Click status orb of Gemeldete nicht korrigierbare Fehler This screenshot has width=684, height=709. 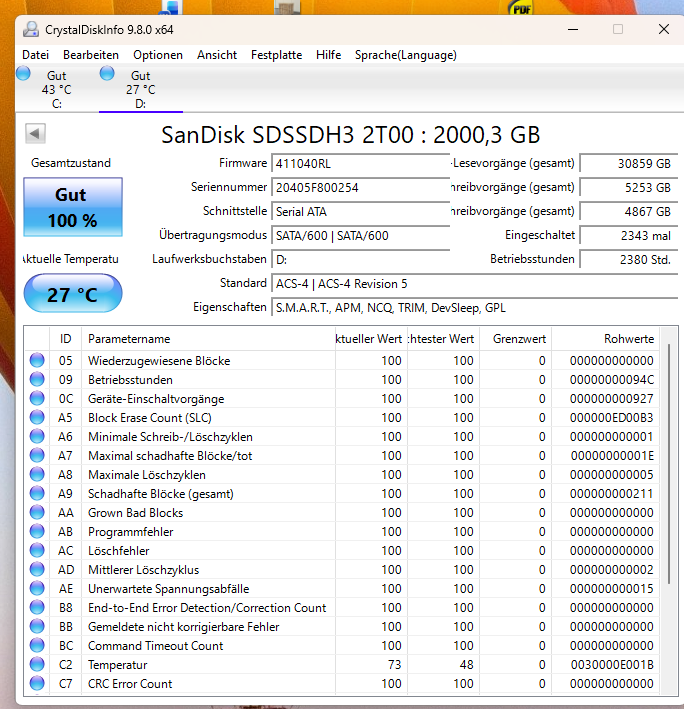(x=37, y=626)
